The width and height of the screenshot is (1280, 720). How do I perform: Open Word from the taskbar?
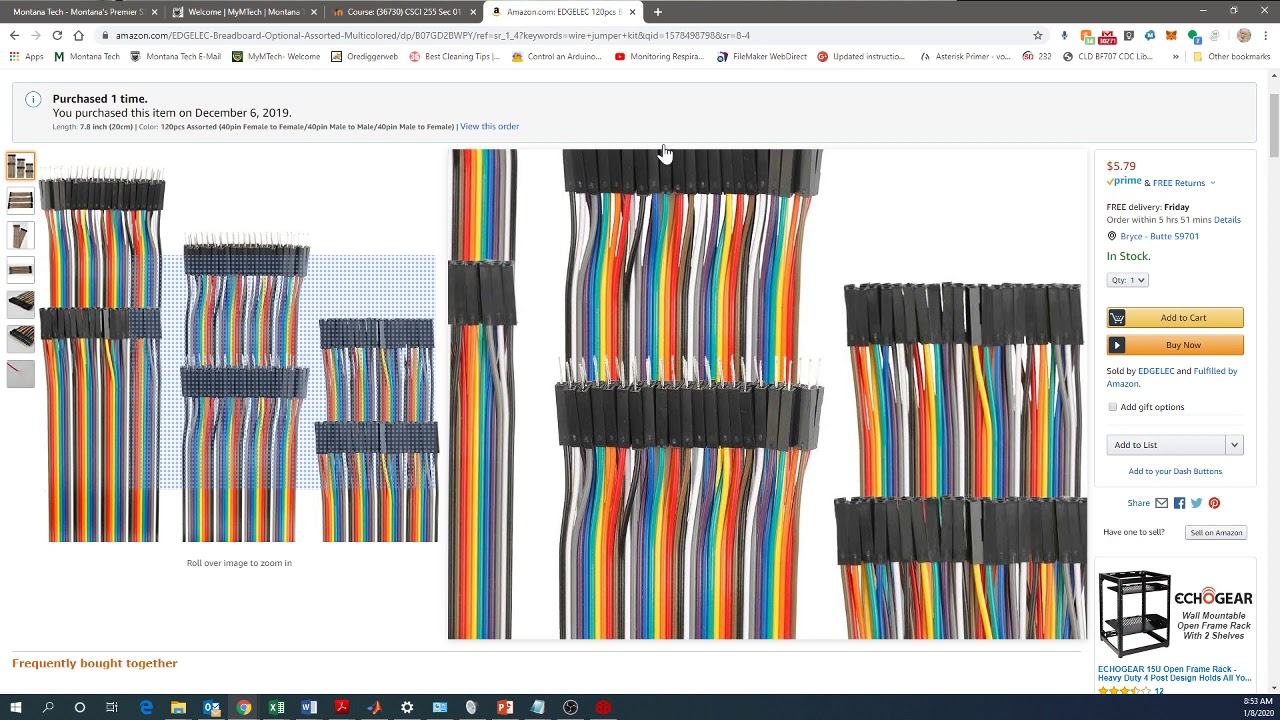(x=309, y=707)
